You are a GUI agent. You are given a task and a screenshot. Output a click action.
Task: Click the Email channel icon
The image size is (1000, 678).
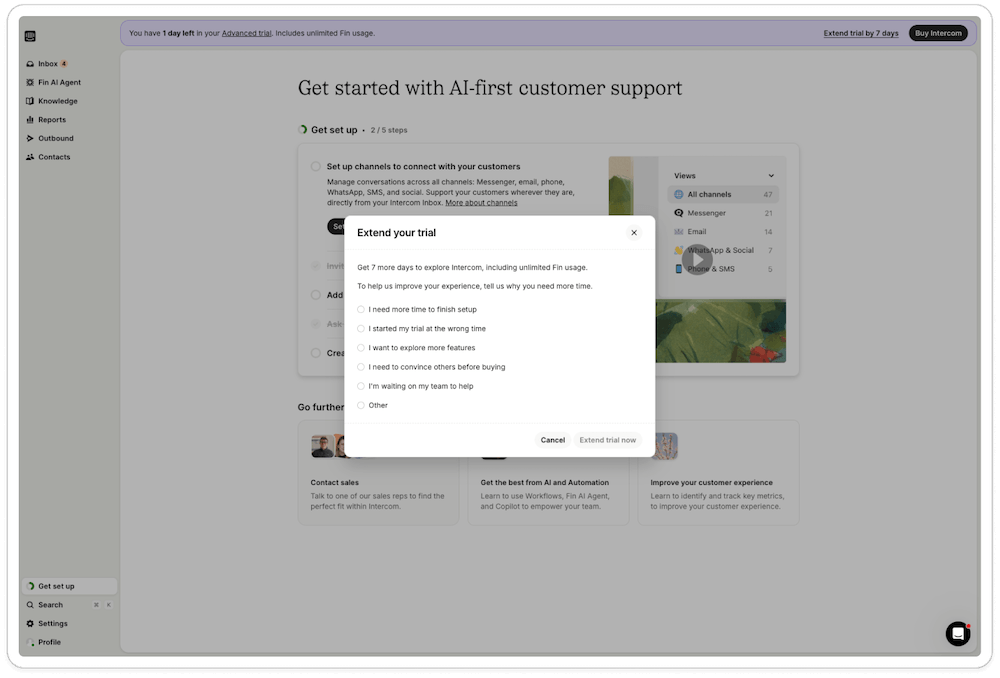coord(679,232)
